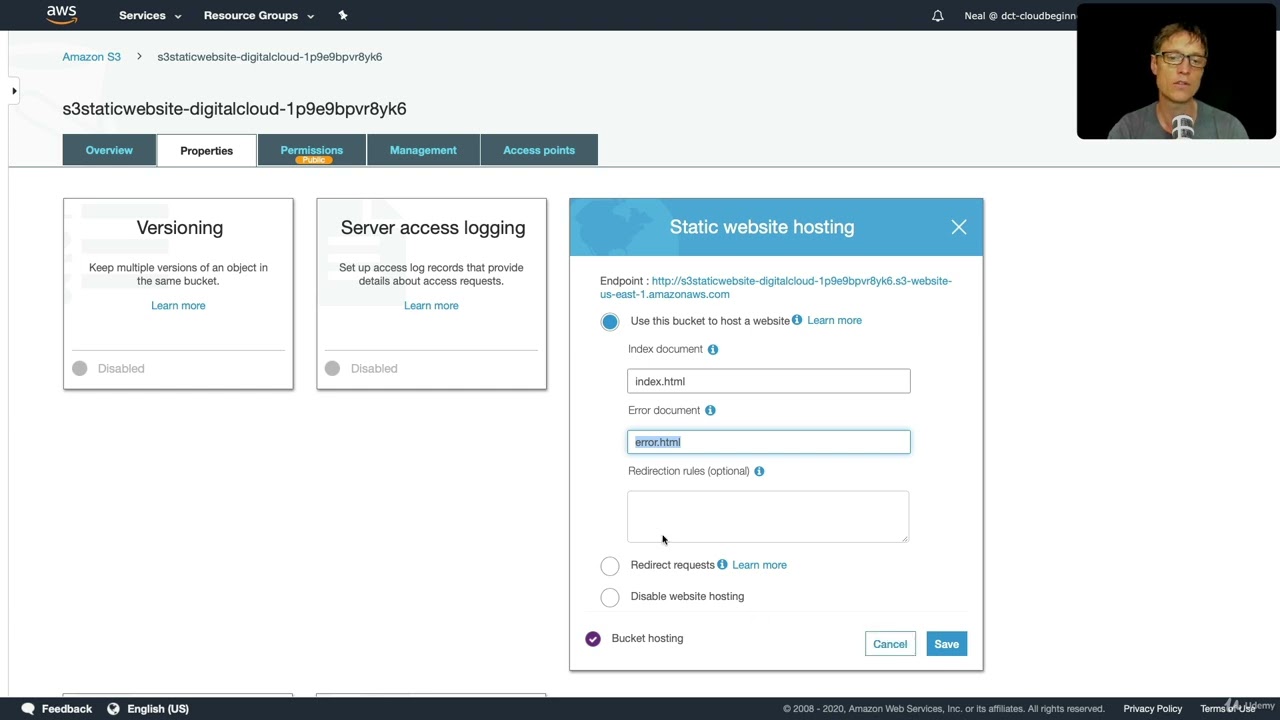Click the bucket name breadcrumb text
Viewport: 1280px width, 720px height.
270,57
